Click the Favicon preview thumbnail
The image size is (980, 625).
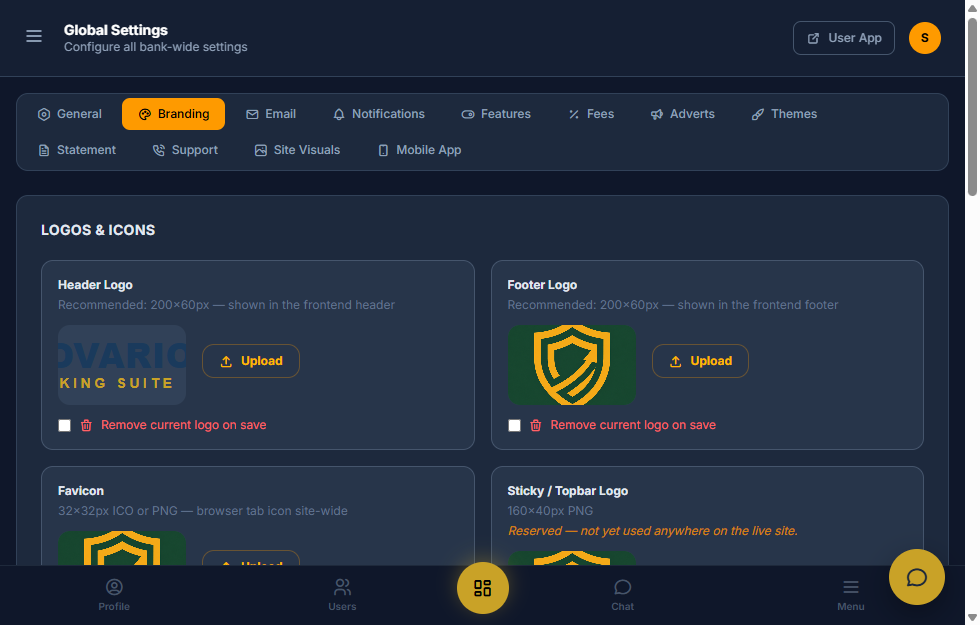pyautogui.click(x=122, y=548)
